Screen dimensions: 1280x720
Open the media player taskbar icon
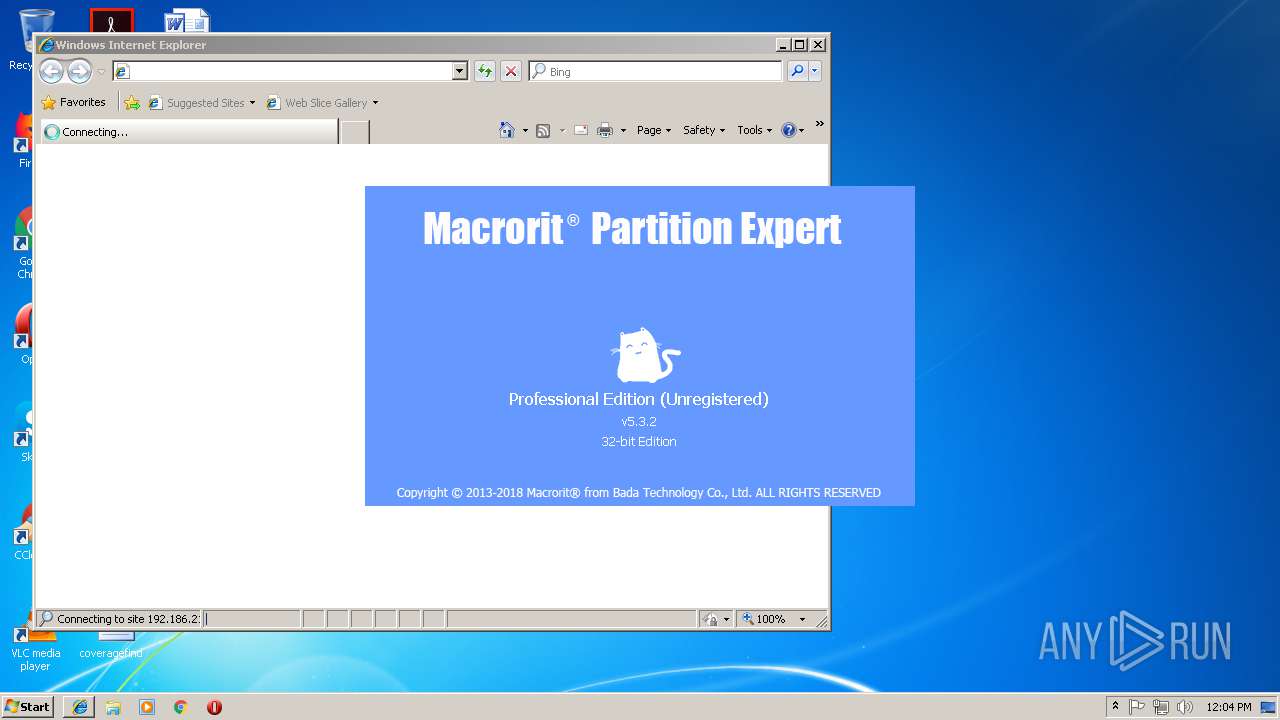point(147,707)
